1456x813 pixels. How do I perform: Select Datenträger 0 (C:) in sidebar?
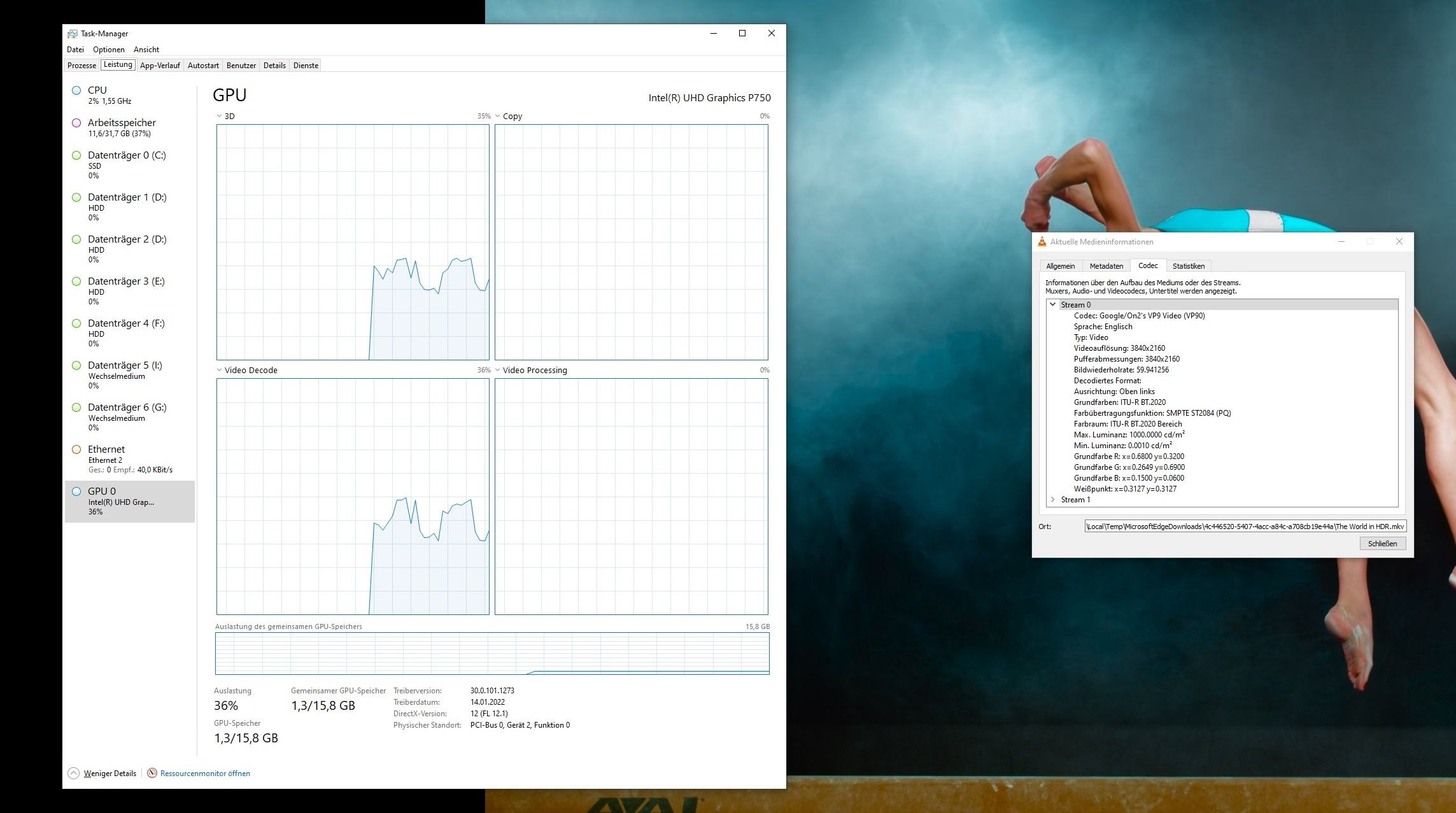[127, 155]
